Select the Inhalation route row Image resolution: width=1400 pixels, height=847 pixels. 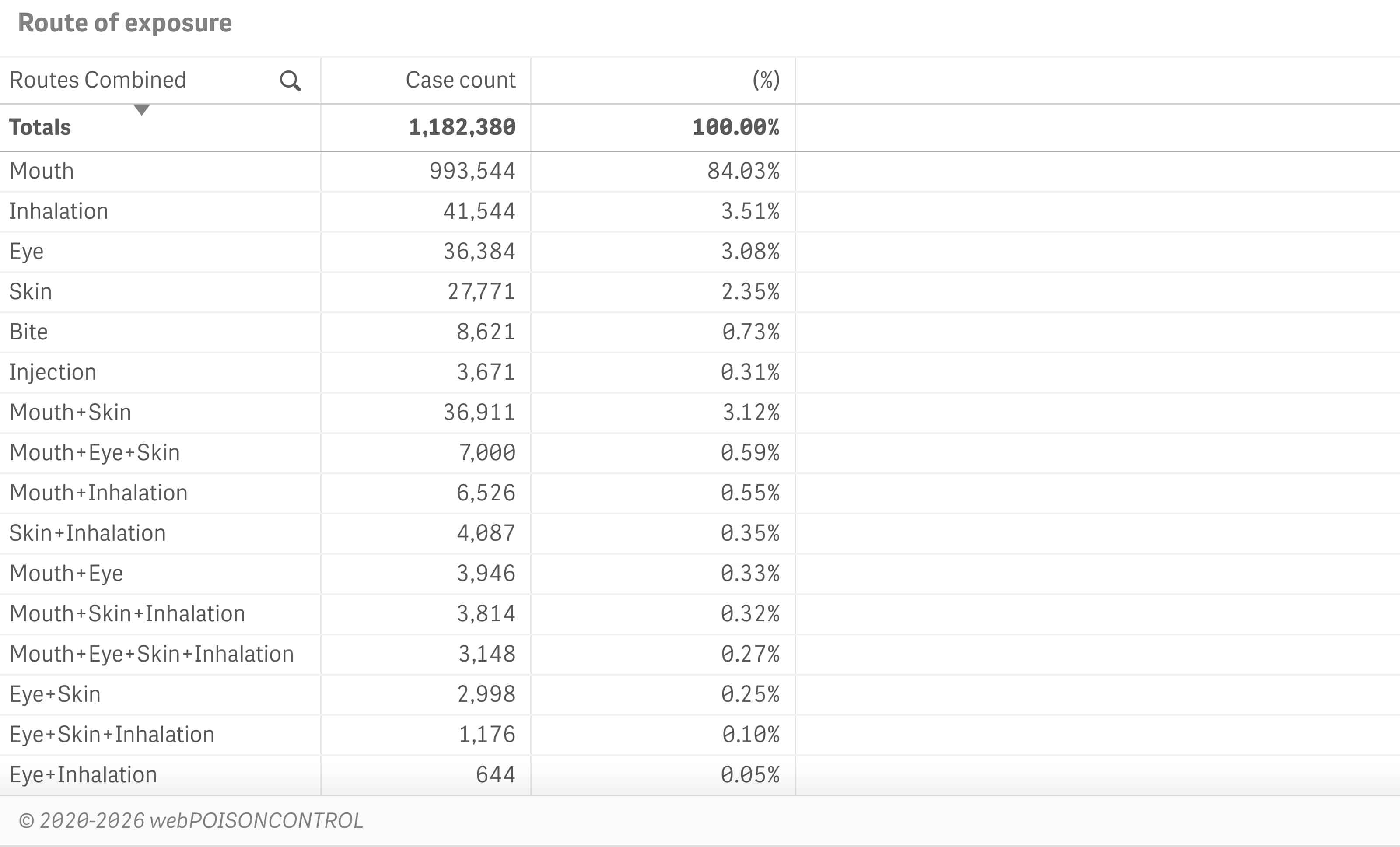[x=59, y=211]
